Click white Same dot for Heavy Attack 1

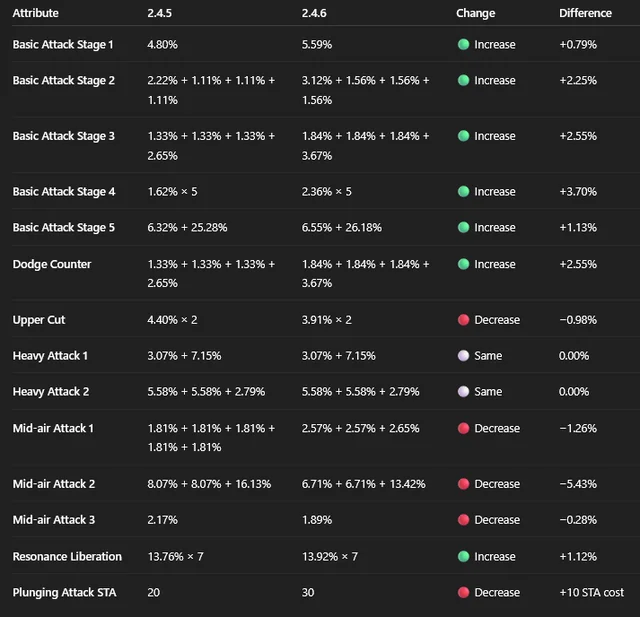pos(463,356)
